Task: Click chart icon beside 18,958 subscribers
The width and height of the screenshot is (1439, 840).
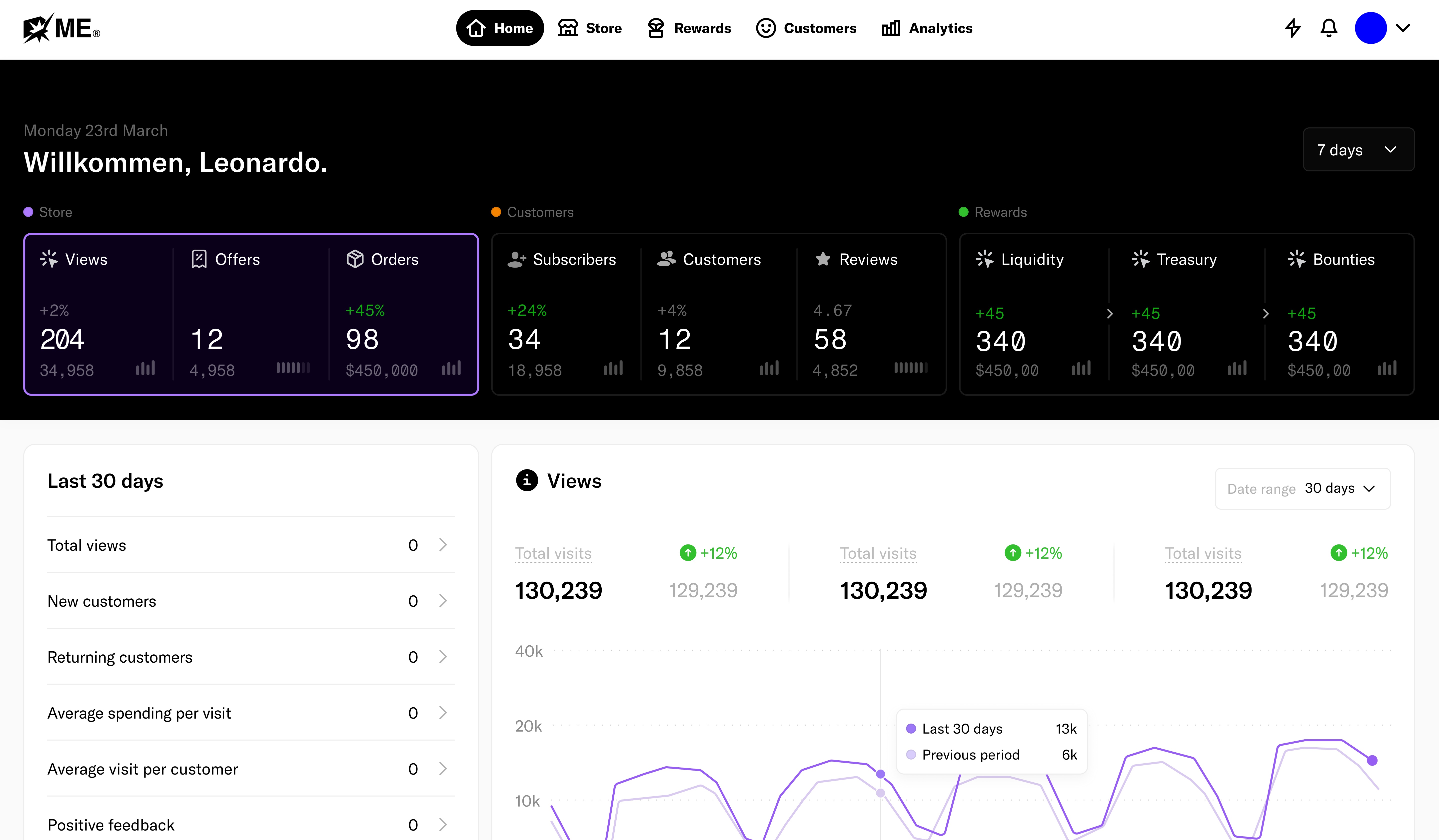Action: [x=613, y=368]
